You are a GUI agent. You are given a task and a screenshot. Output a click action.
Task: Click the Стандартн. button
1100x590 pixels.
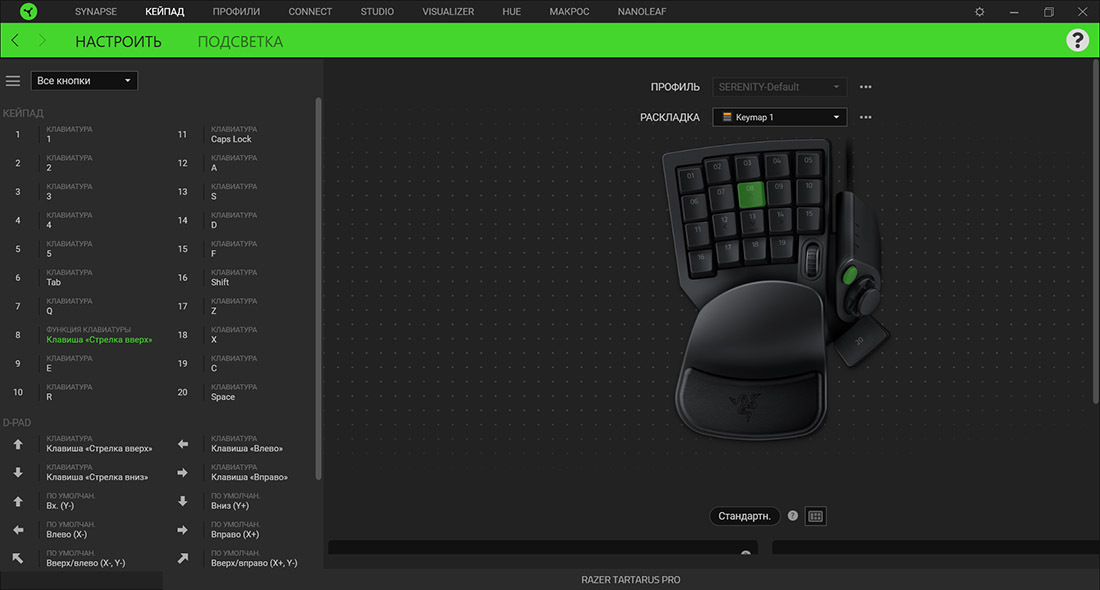click(x=743, y=515)
